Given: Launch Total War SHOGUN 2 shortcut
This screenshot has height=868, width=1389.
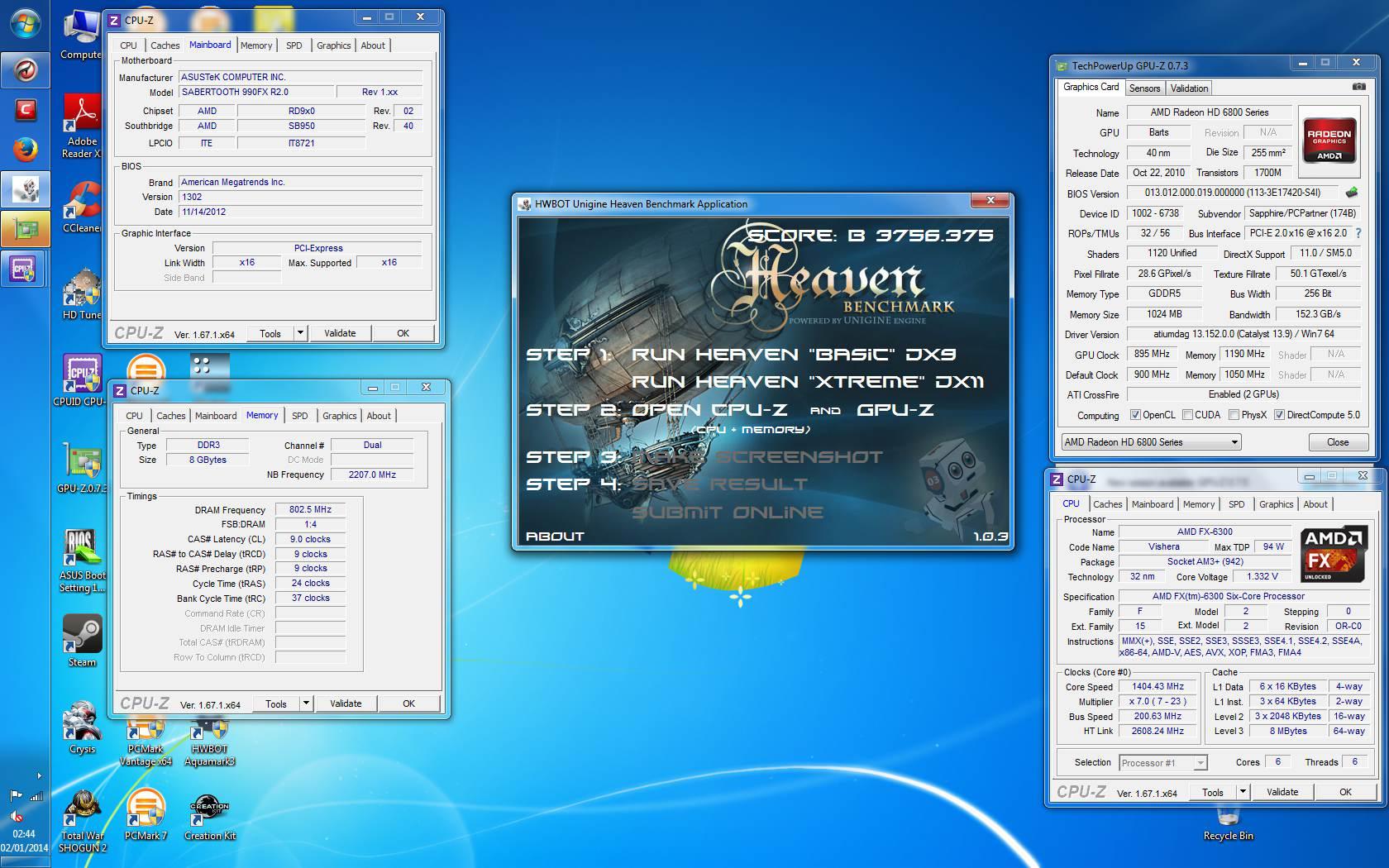Looking at the screenshot, I should 82,821.
